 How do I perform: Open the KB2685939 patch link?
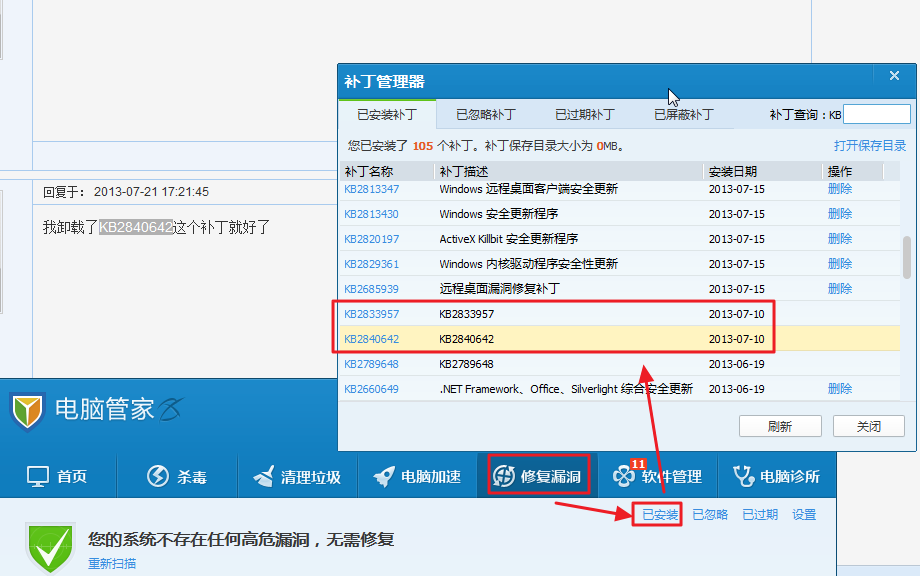[x=371, y=289]
